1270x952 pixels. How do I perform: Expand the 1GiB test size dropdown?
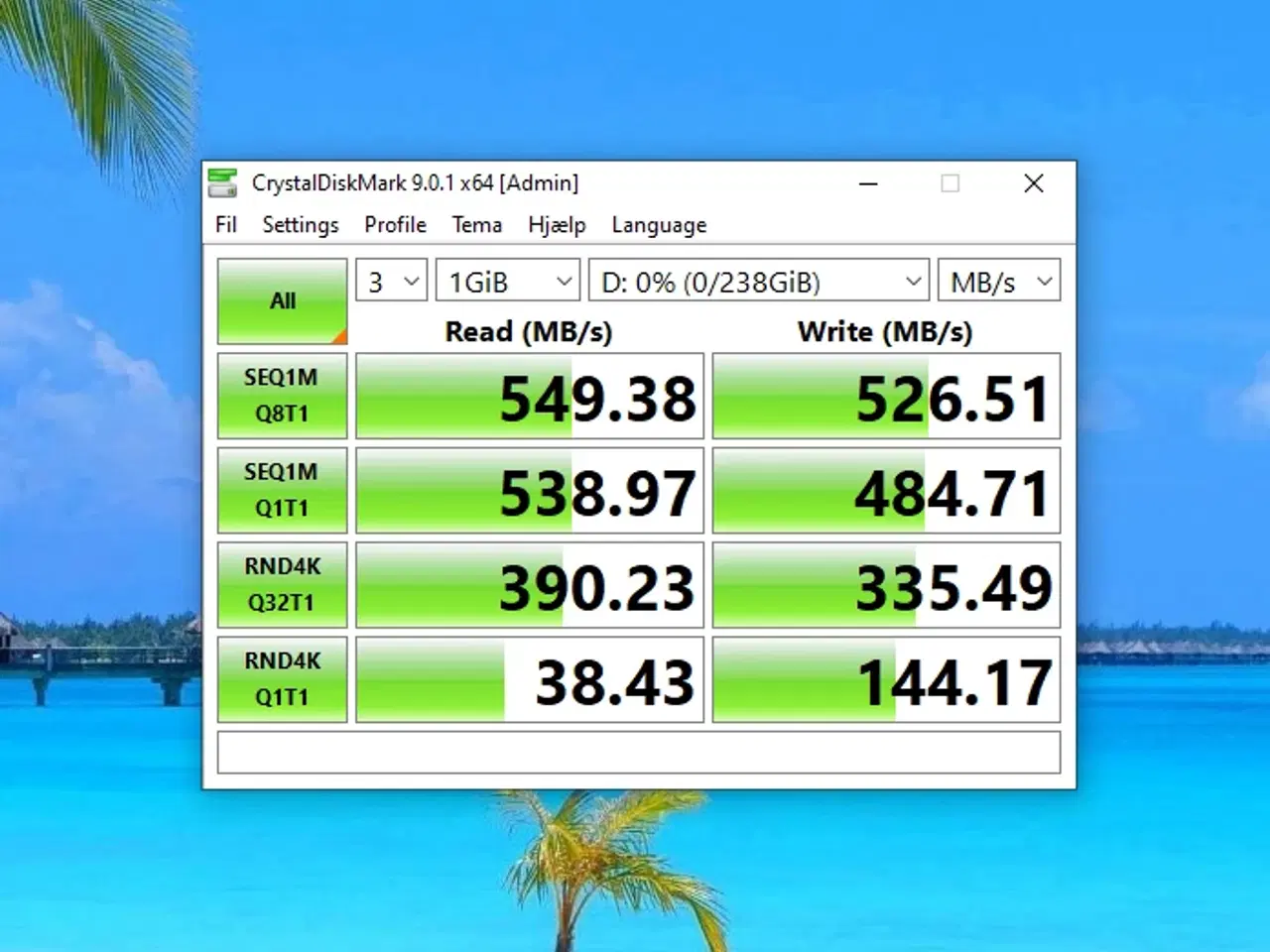click(507, 282)
